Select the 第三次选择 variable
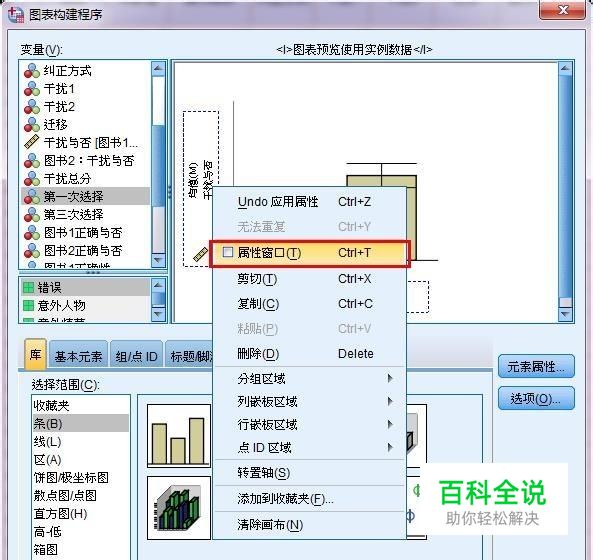Screen dimensions: 593x560 coord(85,215)
